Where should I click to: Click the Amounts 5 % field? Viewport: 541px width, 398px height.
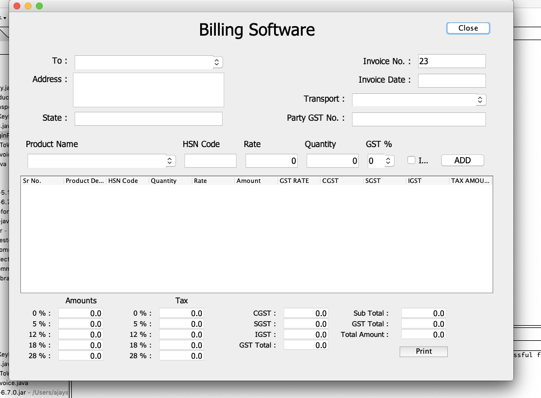(81, 324)
